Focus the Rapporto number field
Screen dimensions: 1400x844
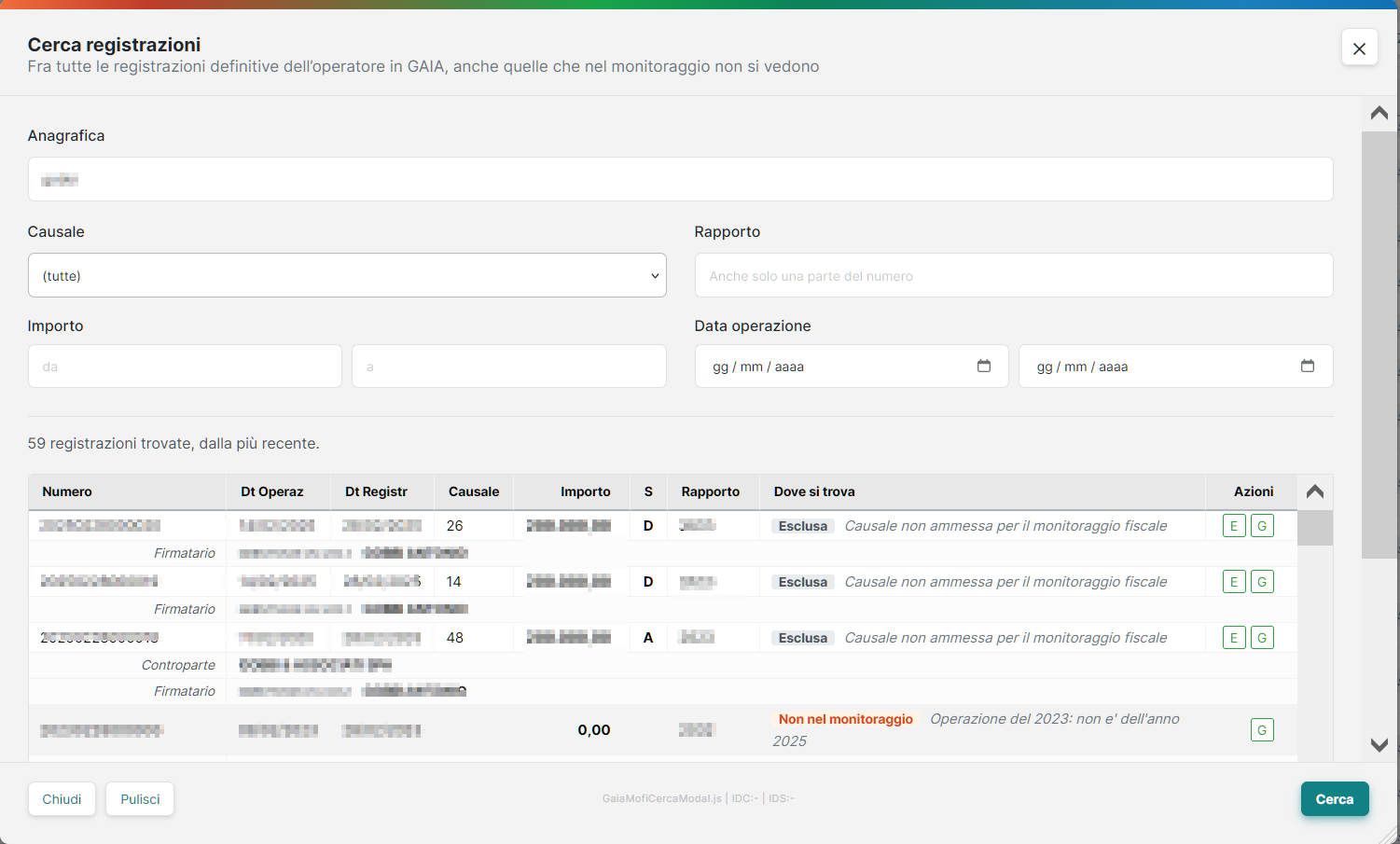click(1014, 275)
